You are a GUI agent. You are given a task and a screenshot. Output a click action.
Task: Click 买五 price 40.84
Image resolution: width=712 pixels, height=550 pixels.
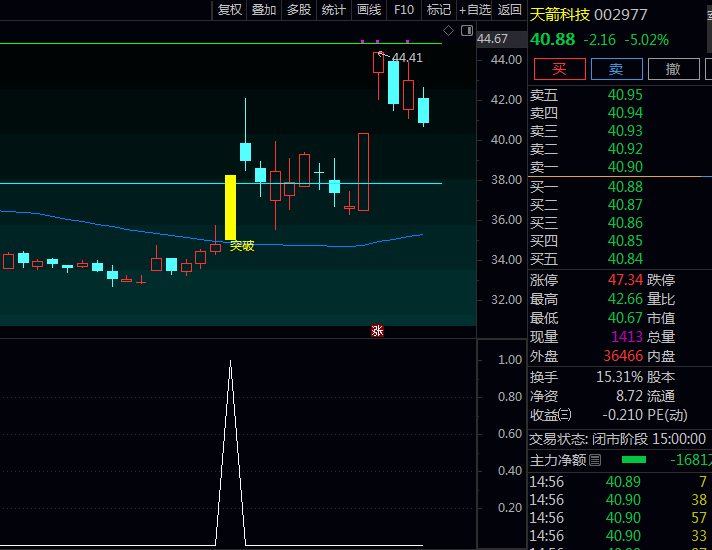(x=625, y=259)
